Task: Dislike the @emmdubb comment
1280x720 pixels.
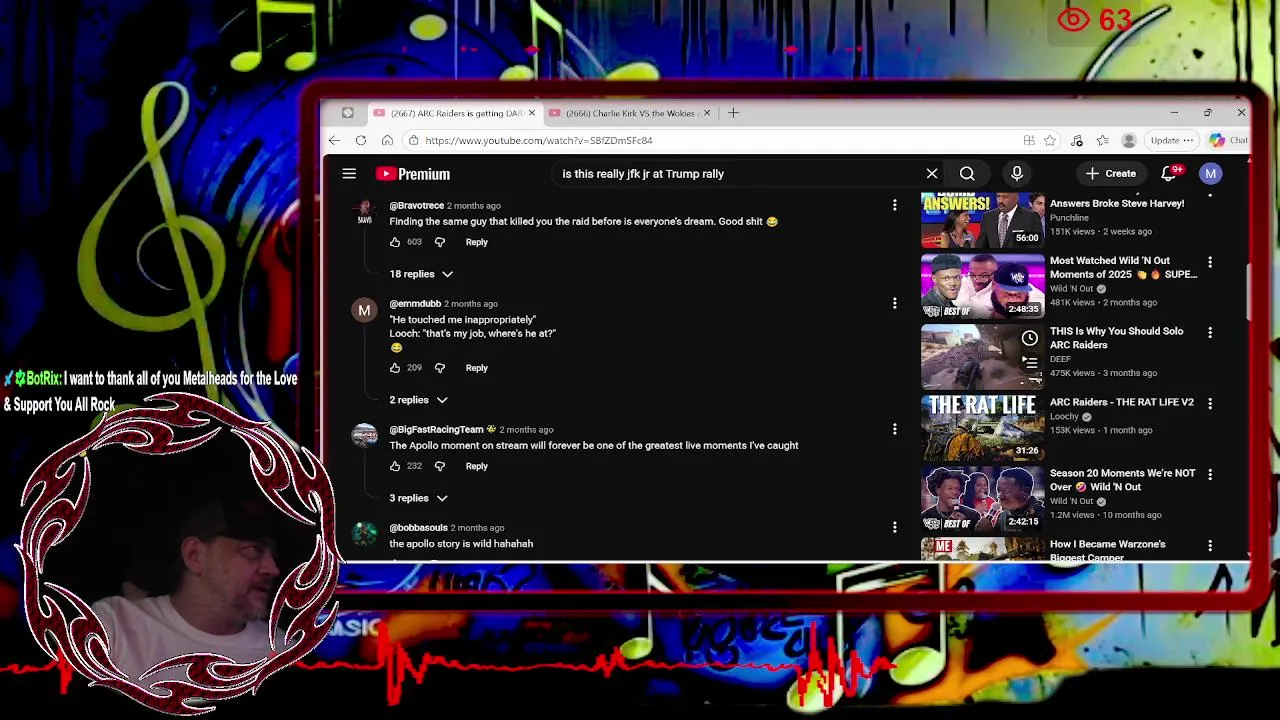Action: pos(440,368)
